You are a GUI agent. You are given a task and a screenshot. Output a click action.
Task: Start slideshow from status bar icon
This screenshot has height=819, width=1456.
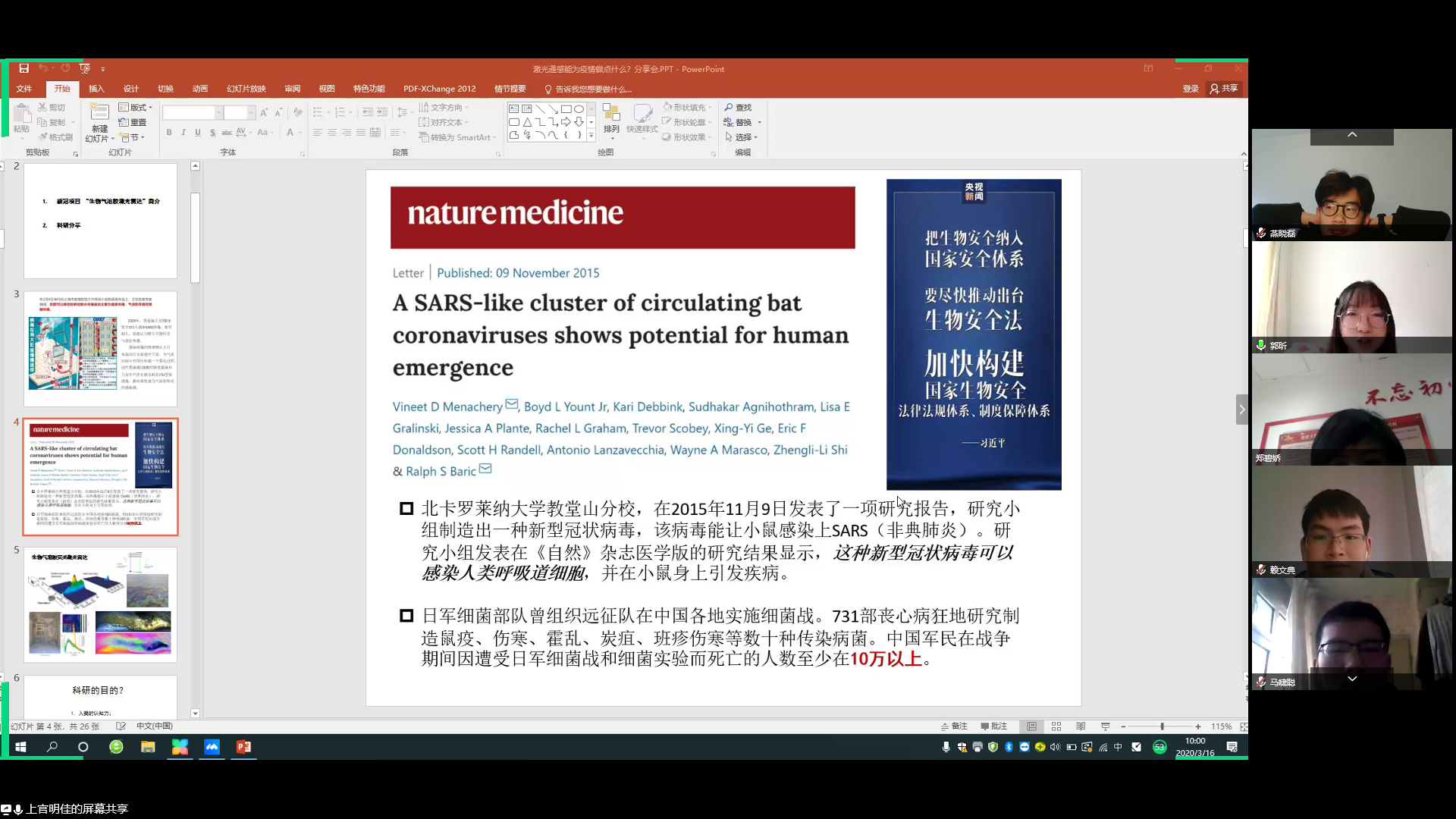point(1105,726)
